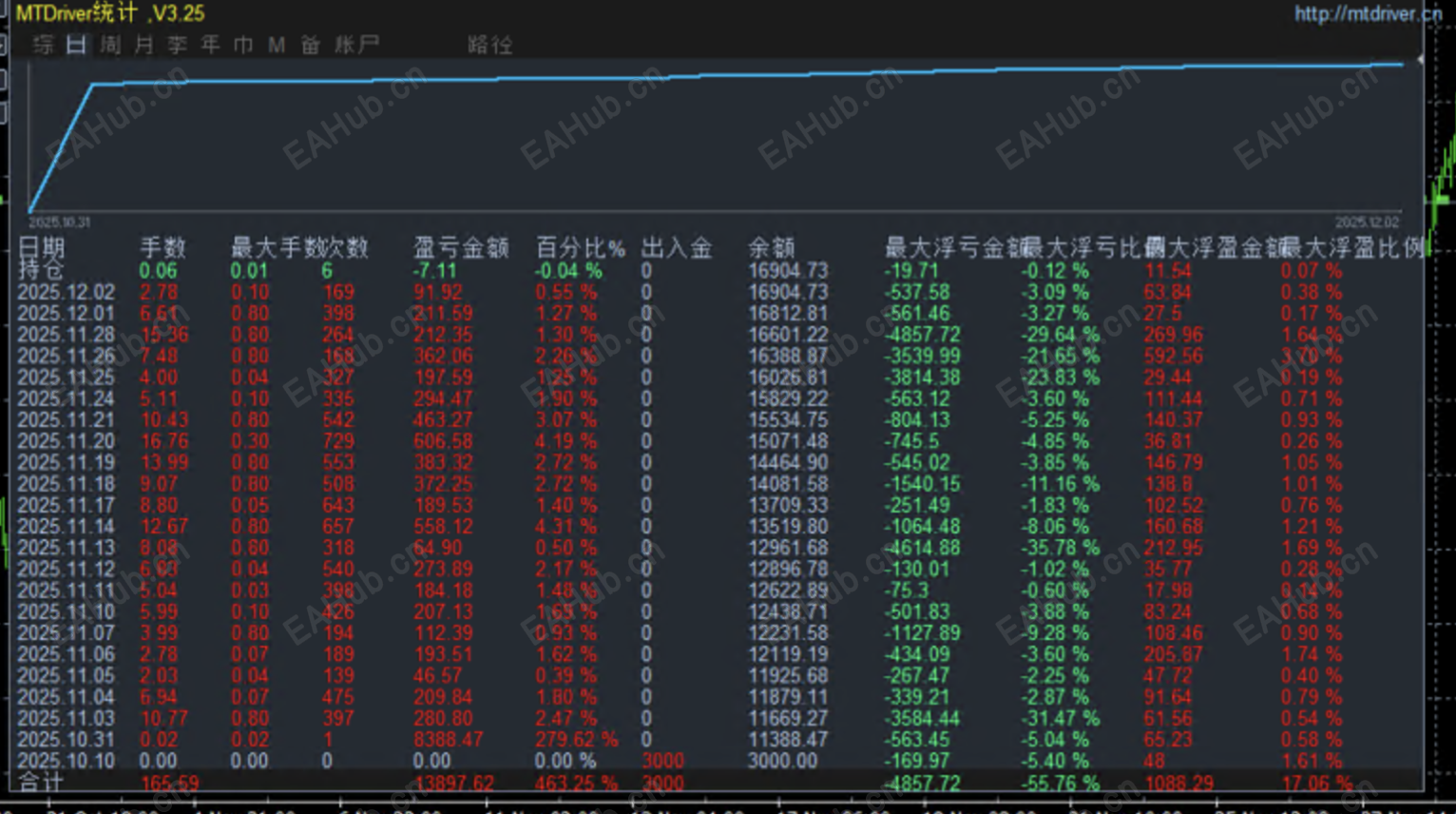Image resolution: width=1456 pixels, height=814 pixels.
Task: Click the -35.78 % floating loss ratio
Action: coord(1060,548)
